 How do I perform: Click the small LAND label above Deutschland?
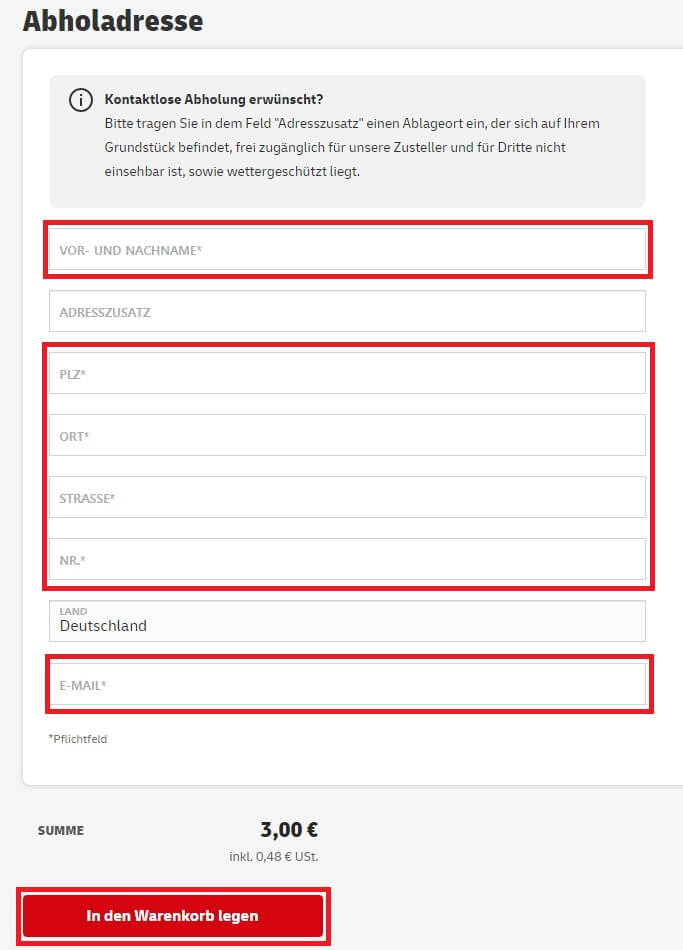tap(73, 611)
